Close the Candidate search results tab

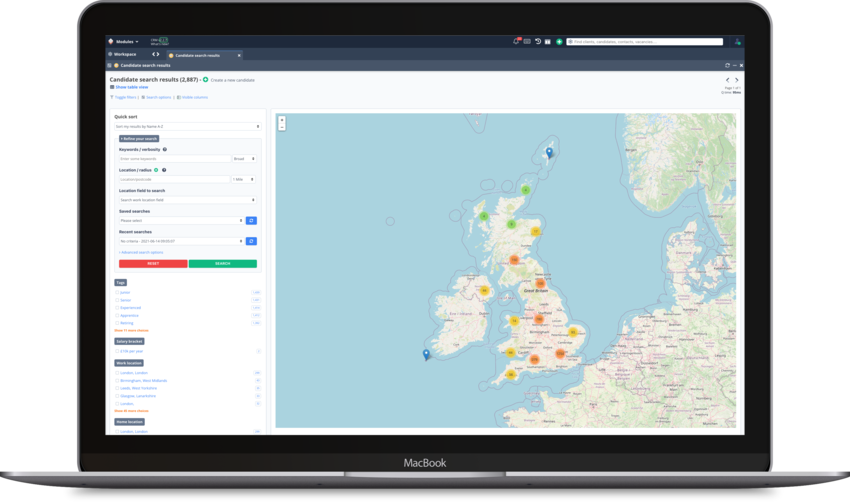pos(239,55)
